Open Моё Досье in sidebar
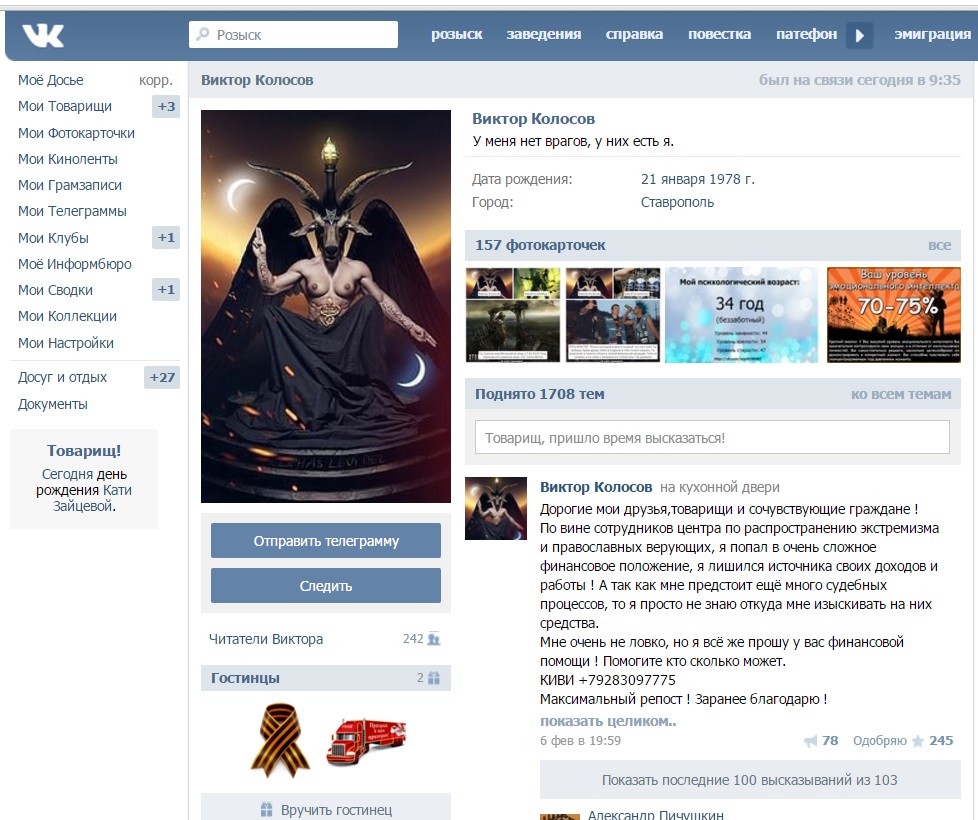 [51, 80]
